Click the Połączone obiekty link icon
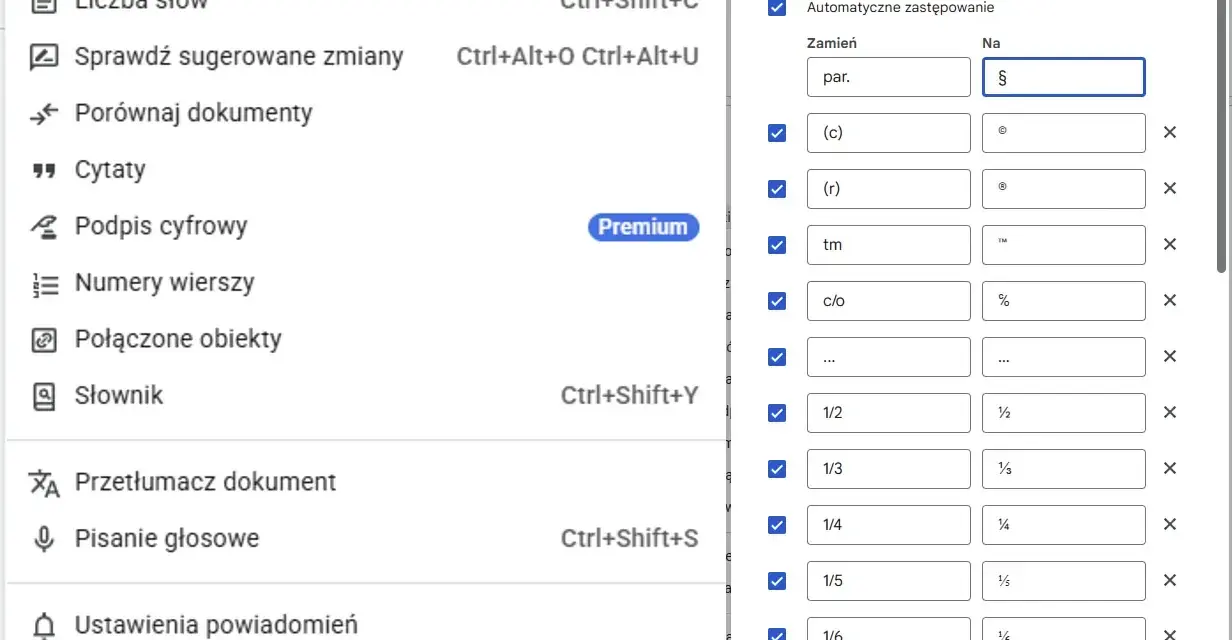The width and height of the screenshot is (1232, 640). 44,340
